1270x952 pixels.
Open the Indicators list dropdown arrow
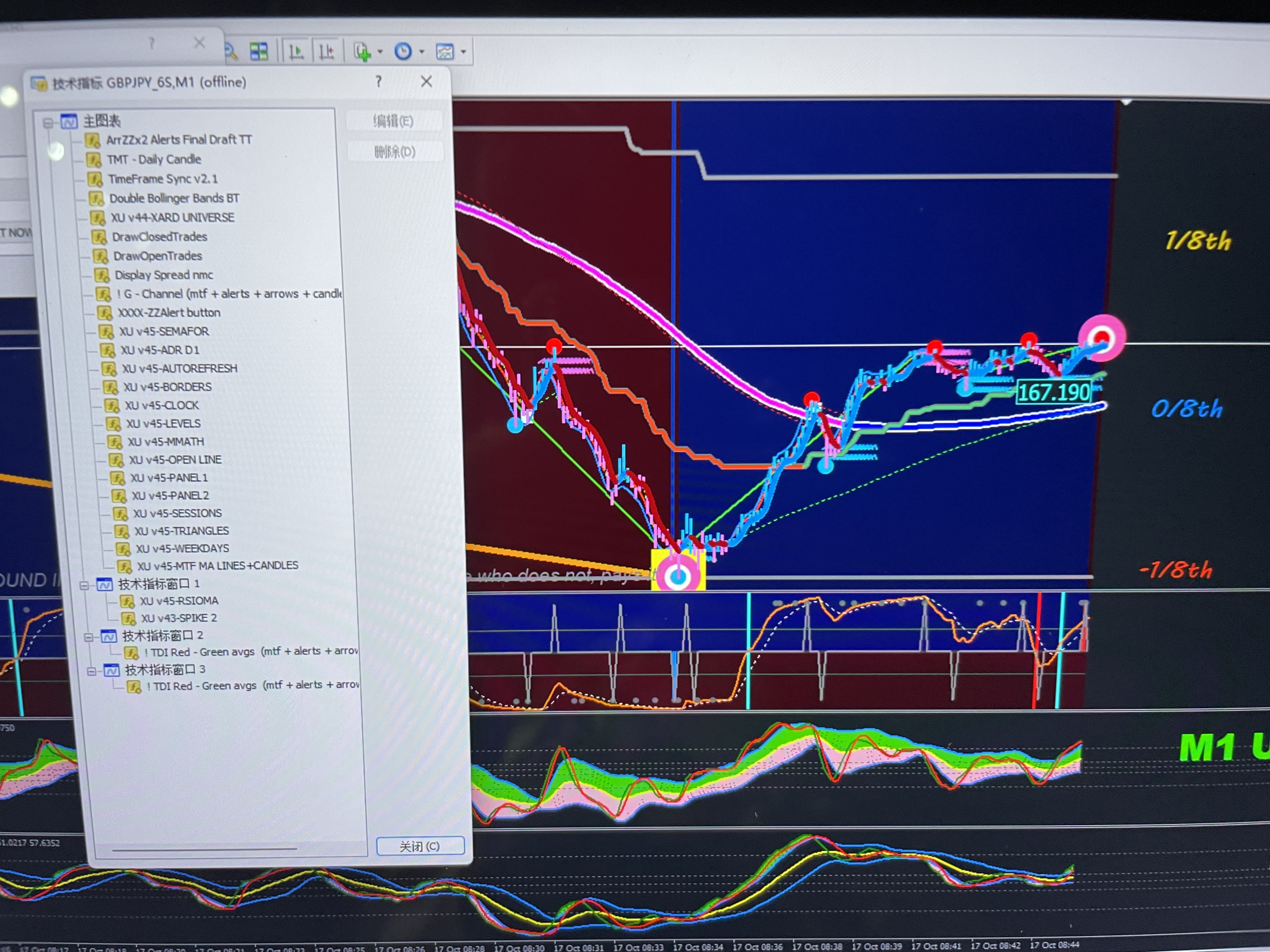380,52
